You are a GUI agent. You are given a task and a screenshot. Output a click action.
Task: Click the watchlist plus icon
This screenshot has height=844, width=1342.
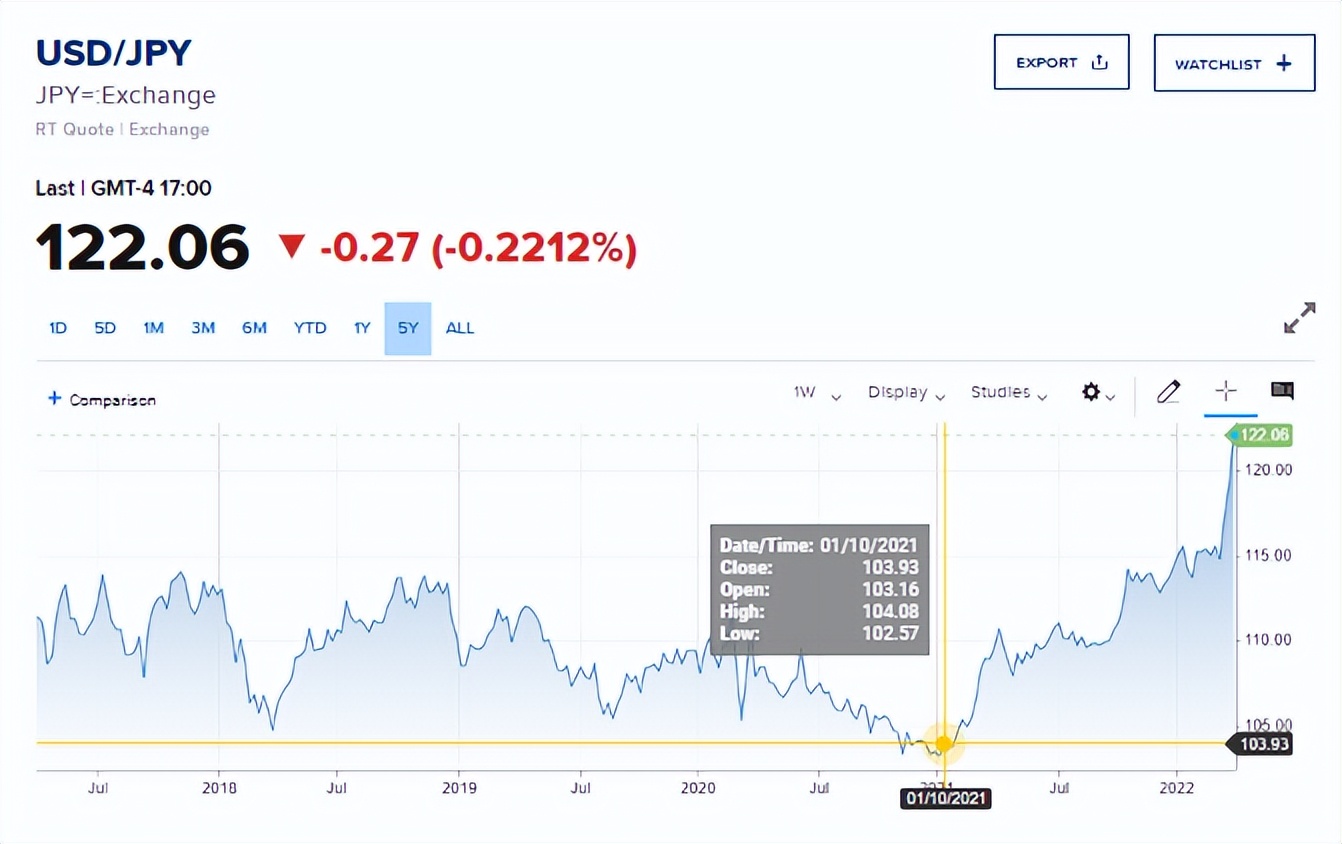1284,64
